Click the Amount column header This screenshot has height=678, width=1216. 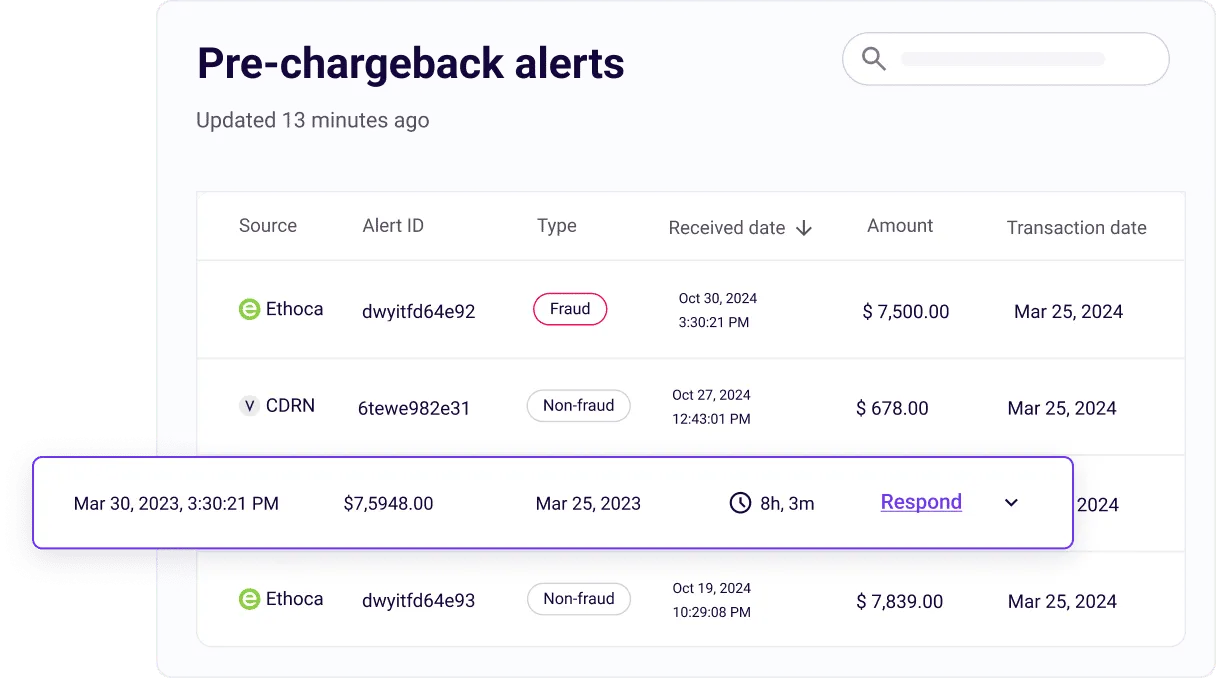[900, 226]
